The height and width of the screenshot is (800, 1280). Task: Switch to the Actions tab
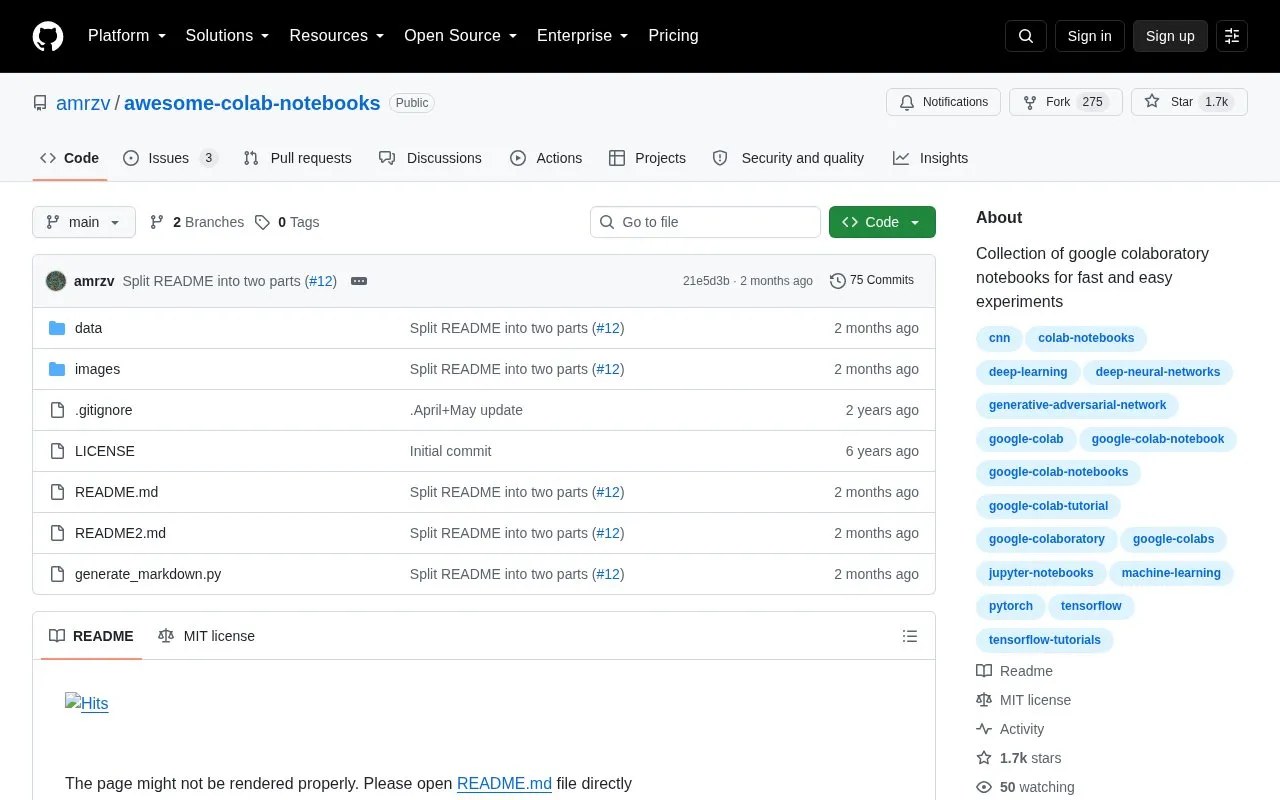(x=546, y=158)
